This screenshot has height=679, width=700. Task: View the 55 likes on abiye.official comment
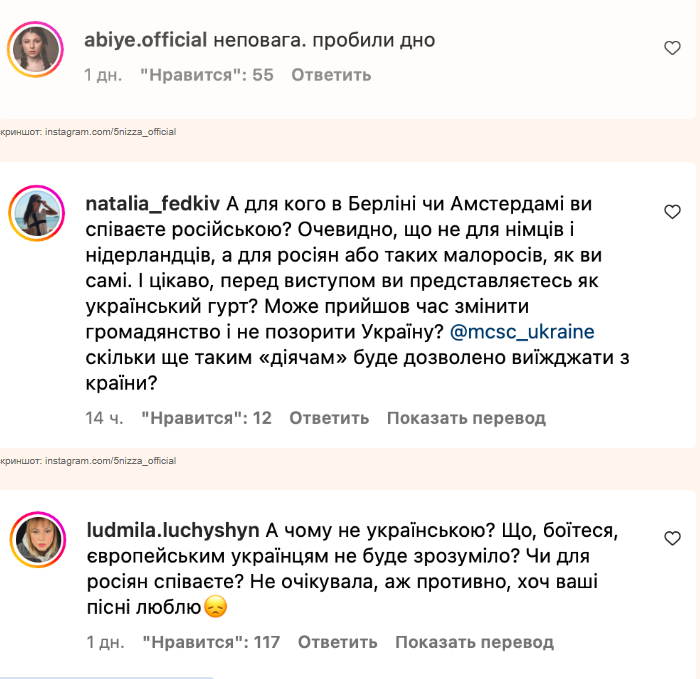click(x=206, y=75)
